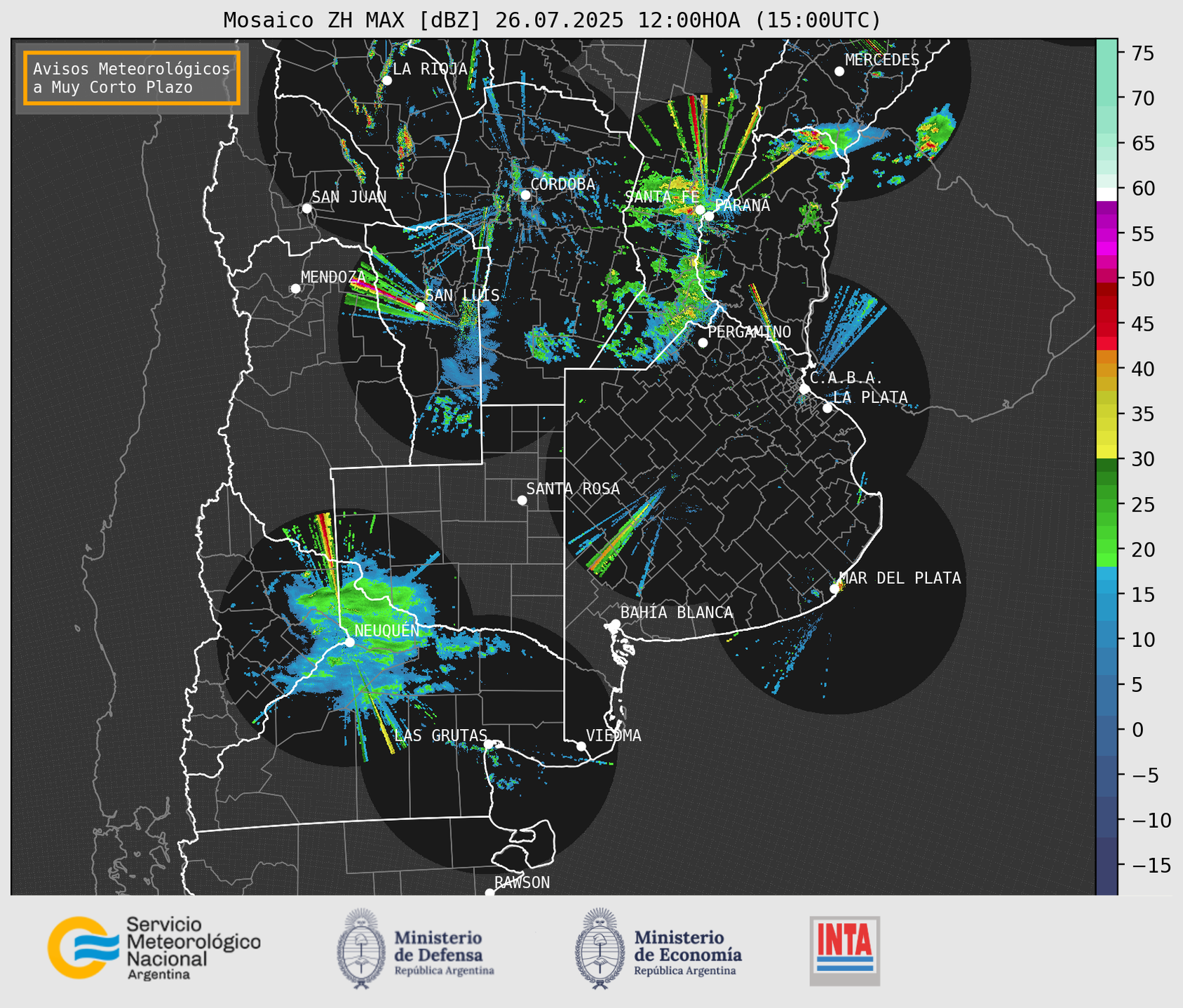The image size is (1183, 1008).
Task: Click the LA PLATA city marker dot
Action: click(827, 408)
